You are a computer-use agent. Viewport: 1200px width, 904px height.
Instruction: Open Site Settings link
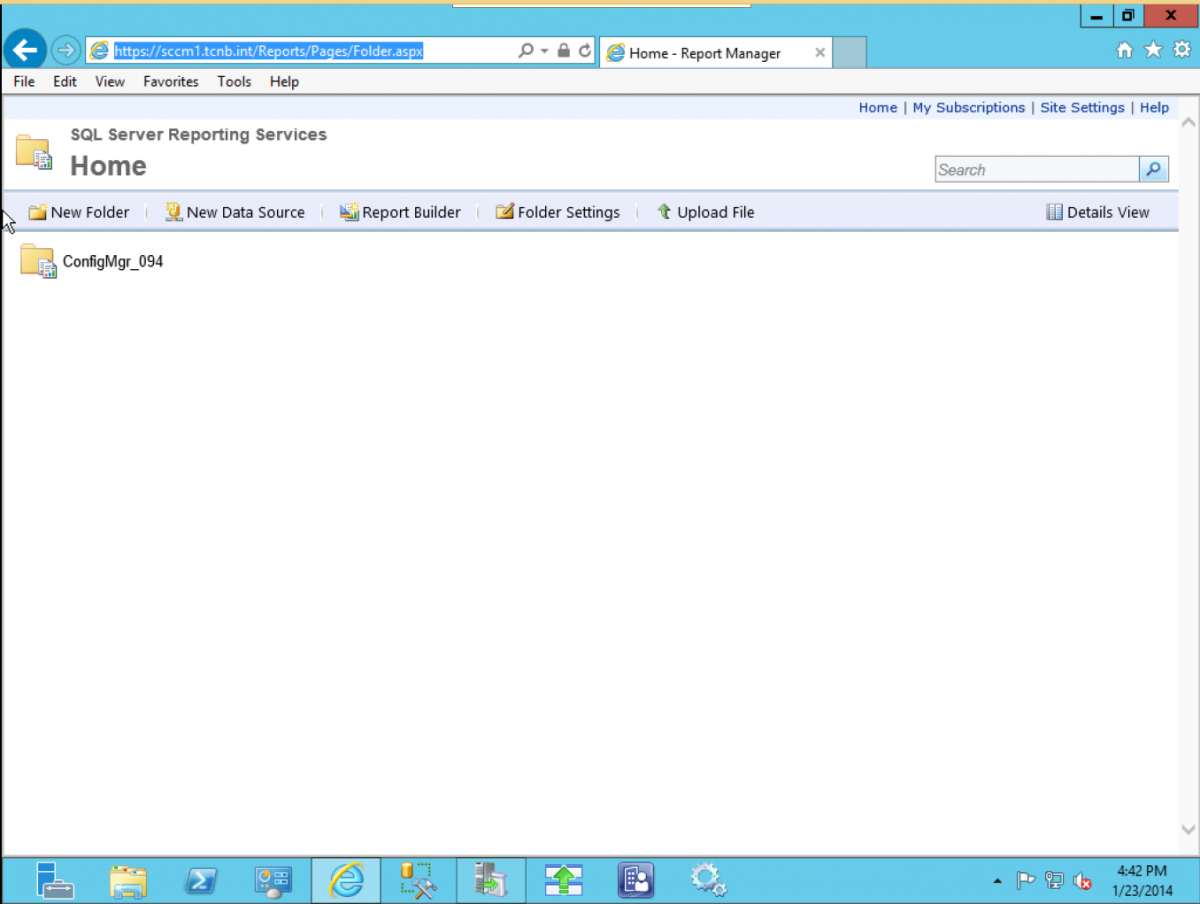click(x=1082, y=108)
